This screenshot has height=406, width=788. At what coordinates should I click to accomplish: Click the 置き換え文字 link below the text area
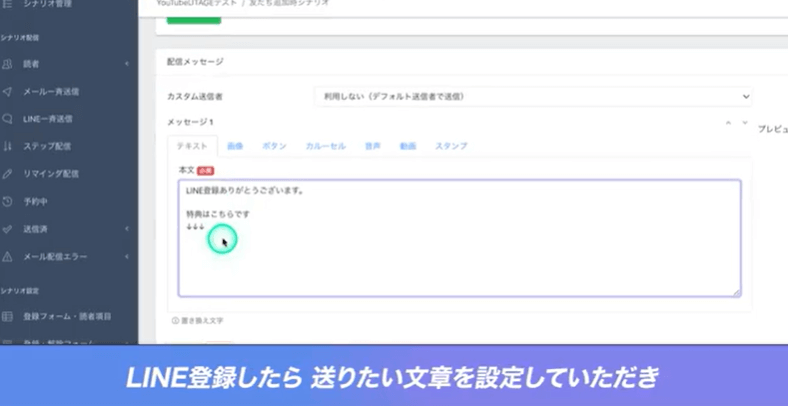click(x=198, y=321)
